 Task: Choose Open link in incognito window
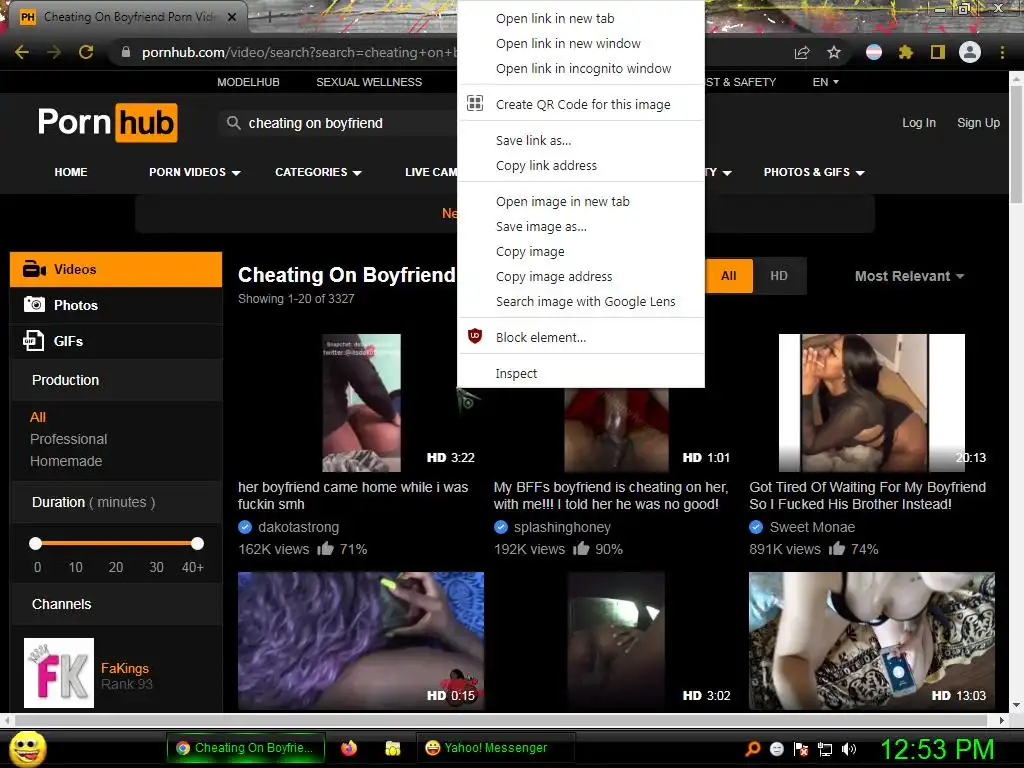(x=581, y=69)
